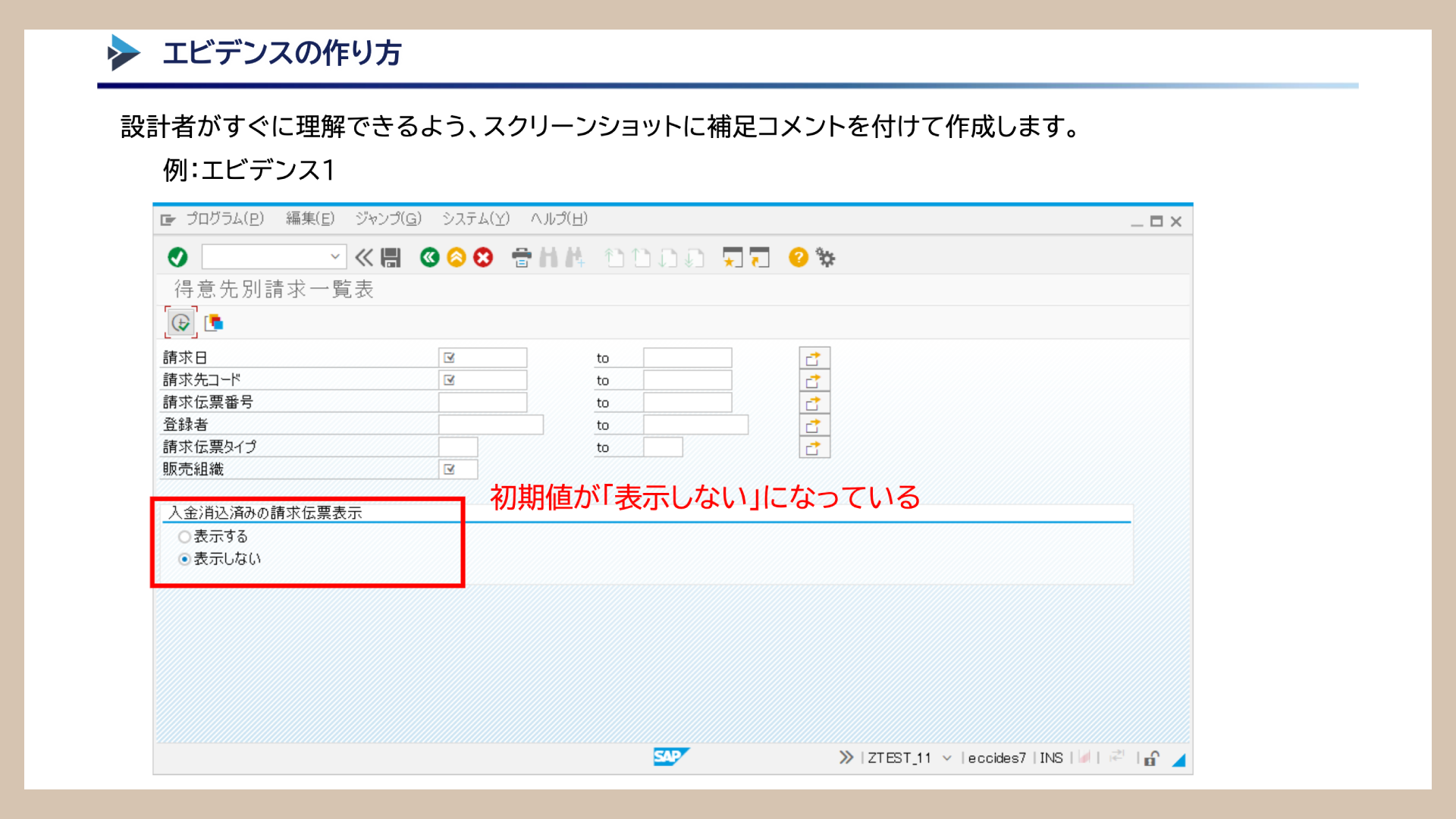The image size is (1456, 819).
Task: Expand the status bar double chevron
Action: [x=846, y=758]
